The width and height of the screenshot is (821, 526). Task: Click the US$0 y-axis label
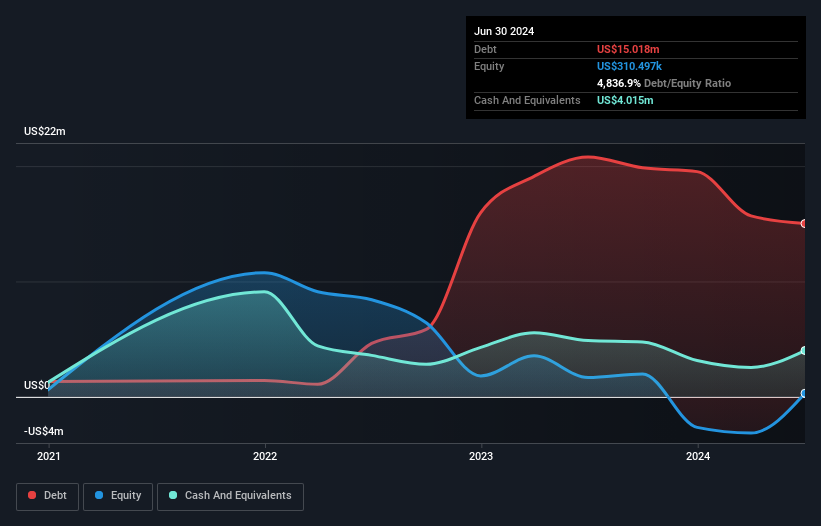click(37, 385)
